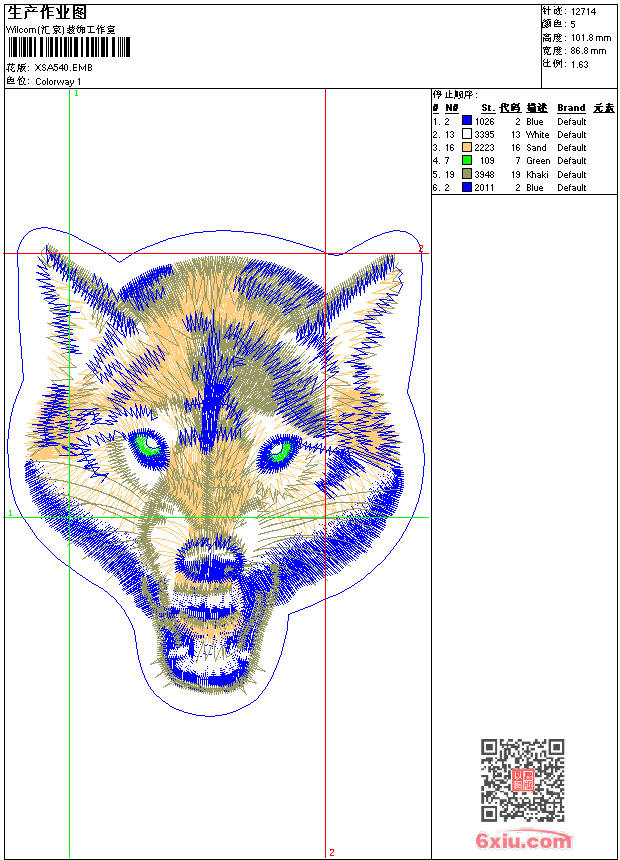The height and width of the screenshot is (860, 620).
Task: Select stitch count 109 in the Green row
Action: coord(487,161)
